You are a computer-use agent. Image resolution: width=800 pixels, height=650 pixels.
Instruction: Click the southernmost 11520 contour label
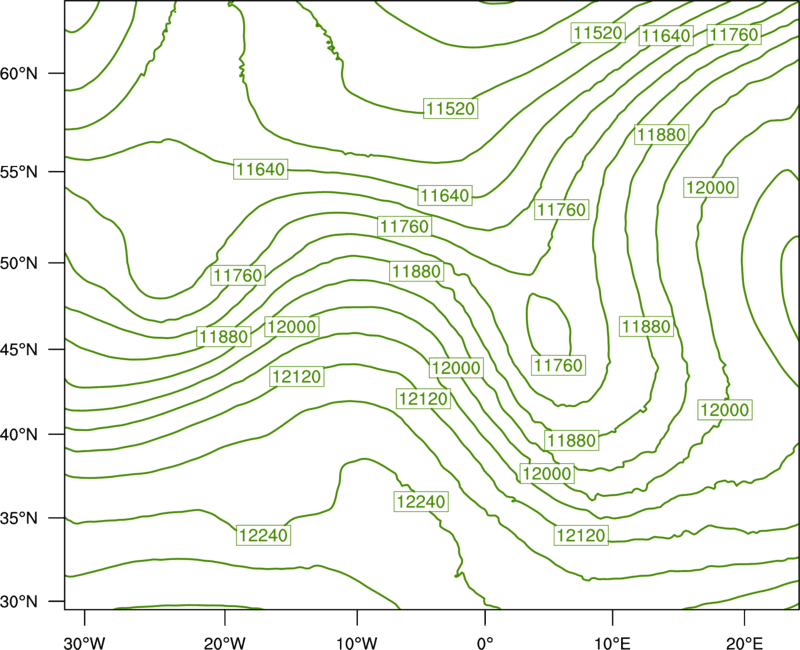click(451, 109)
